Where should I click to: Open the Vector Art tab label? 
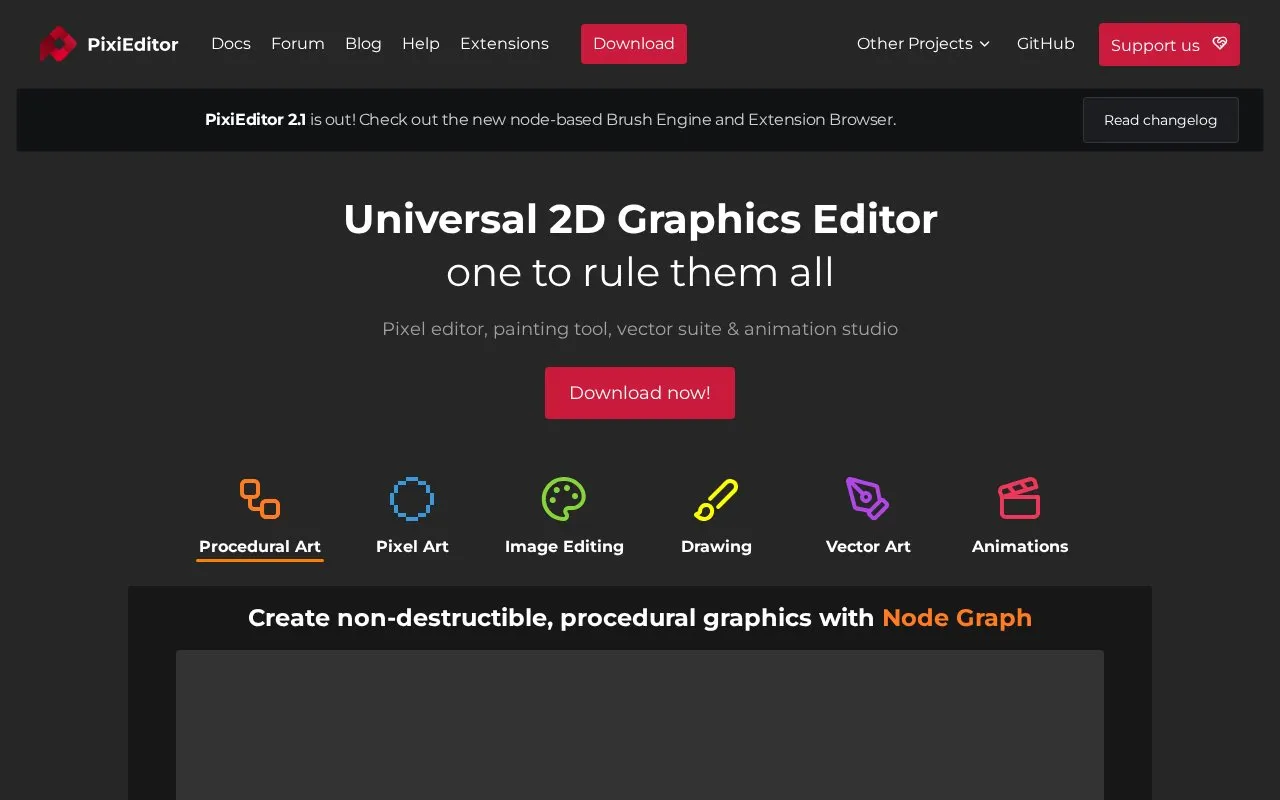click(868, 546)
